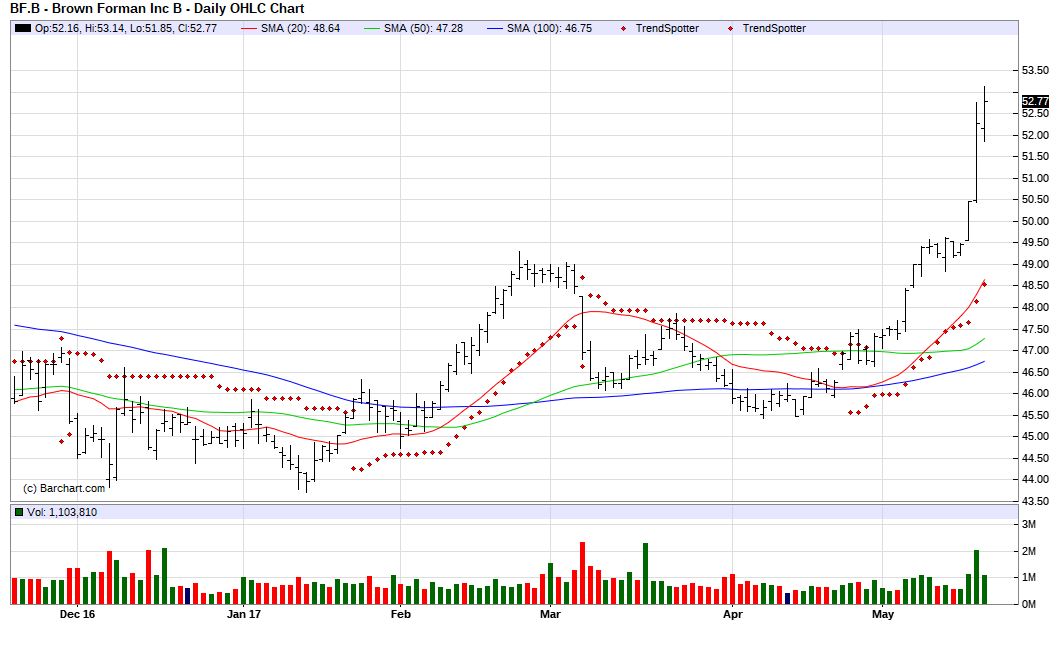
Task: Click the 'SMA (50): 47.28' legend text
Action: pyautogui.click(x=423, y=28)
